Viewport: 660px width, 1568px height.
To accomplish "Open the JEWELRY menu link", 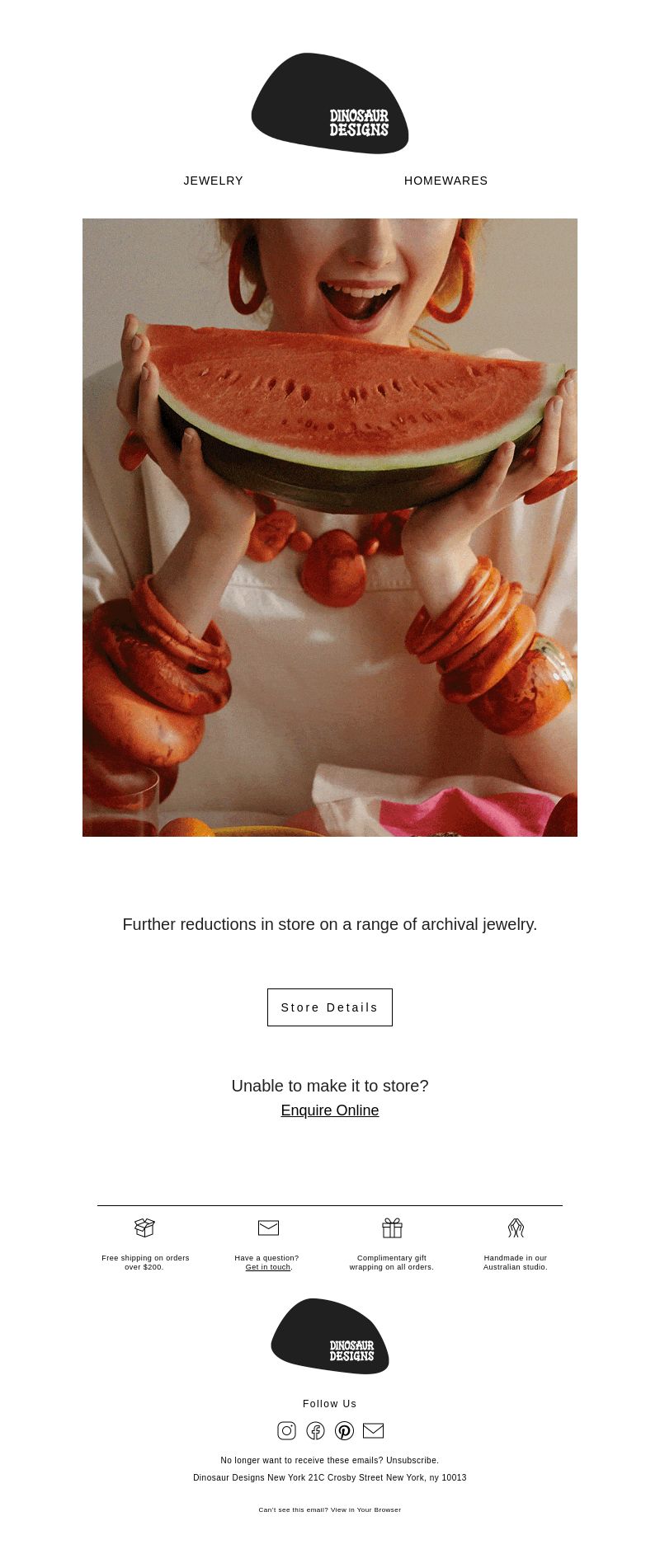I will (214, 181).
